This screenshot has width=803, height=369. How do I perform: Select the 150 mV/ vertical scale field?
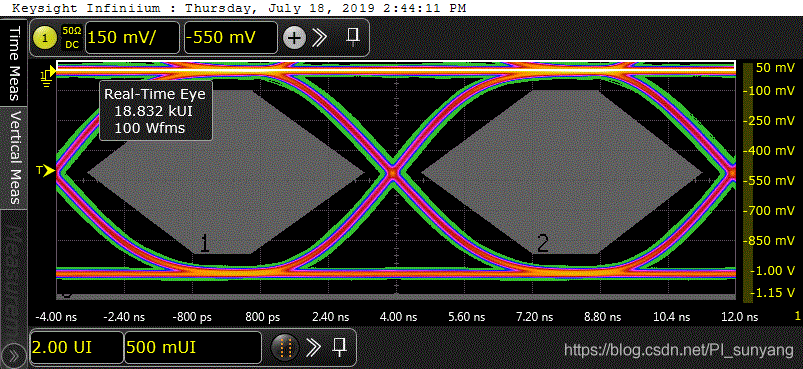(x=133, y=37)
